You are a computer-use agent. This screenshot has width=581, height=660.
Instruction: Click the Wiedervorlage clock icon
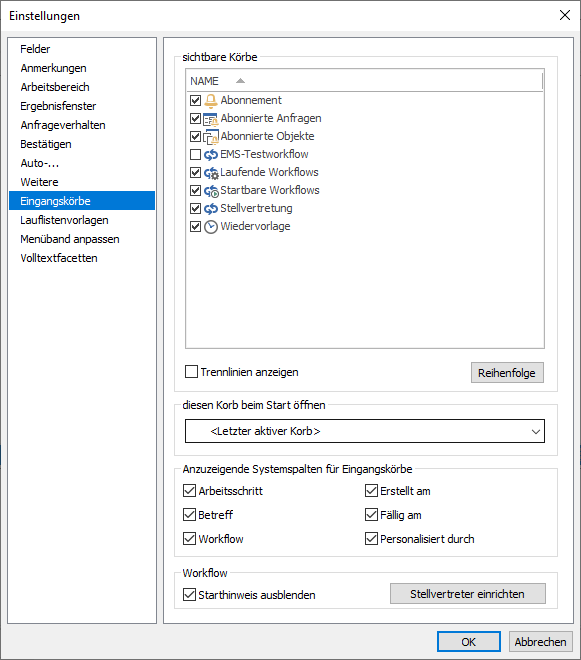(211, 227)
